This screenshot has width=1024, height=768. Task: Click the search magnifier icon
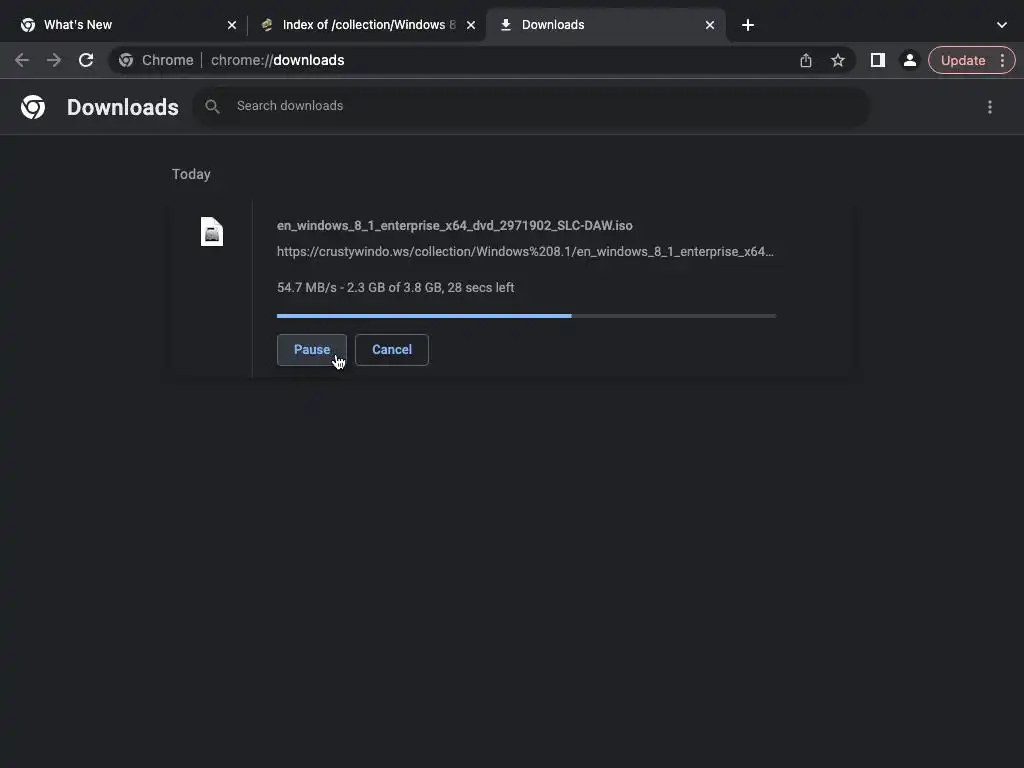212,106
